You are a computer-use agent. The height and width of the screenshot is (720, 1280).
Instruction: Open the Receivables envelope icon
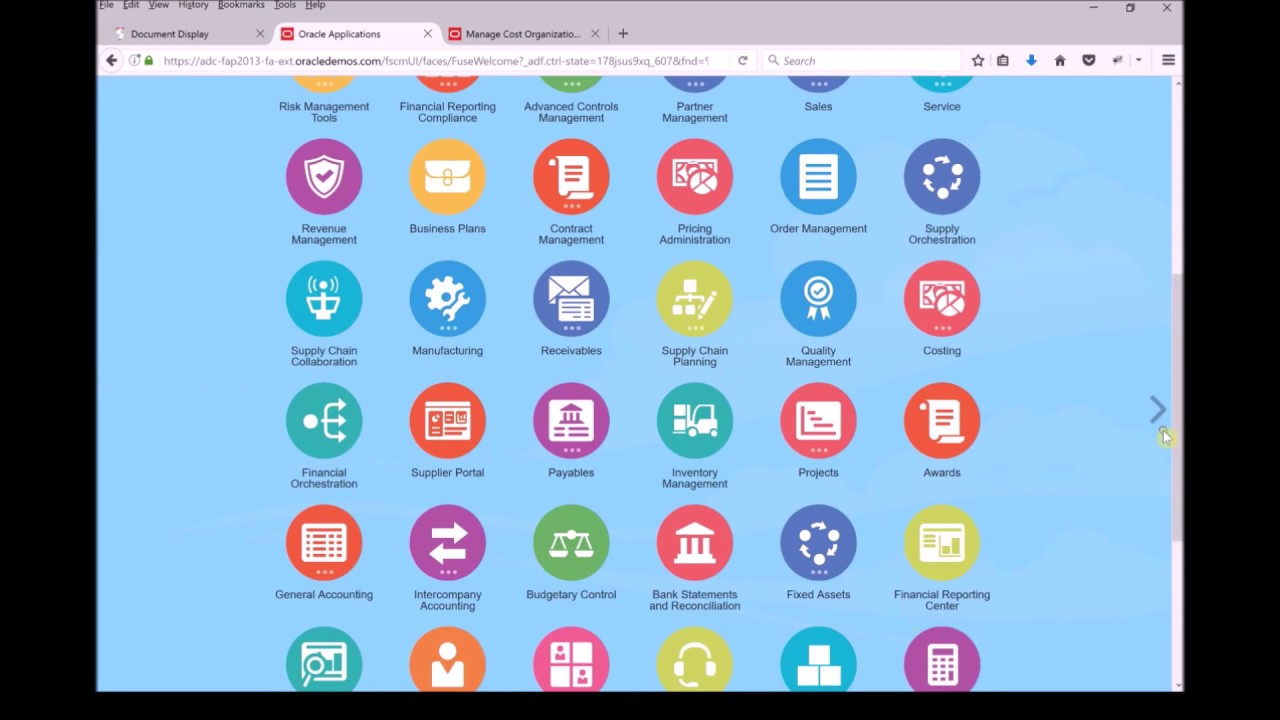(x=571, y=298)
